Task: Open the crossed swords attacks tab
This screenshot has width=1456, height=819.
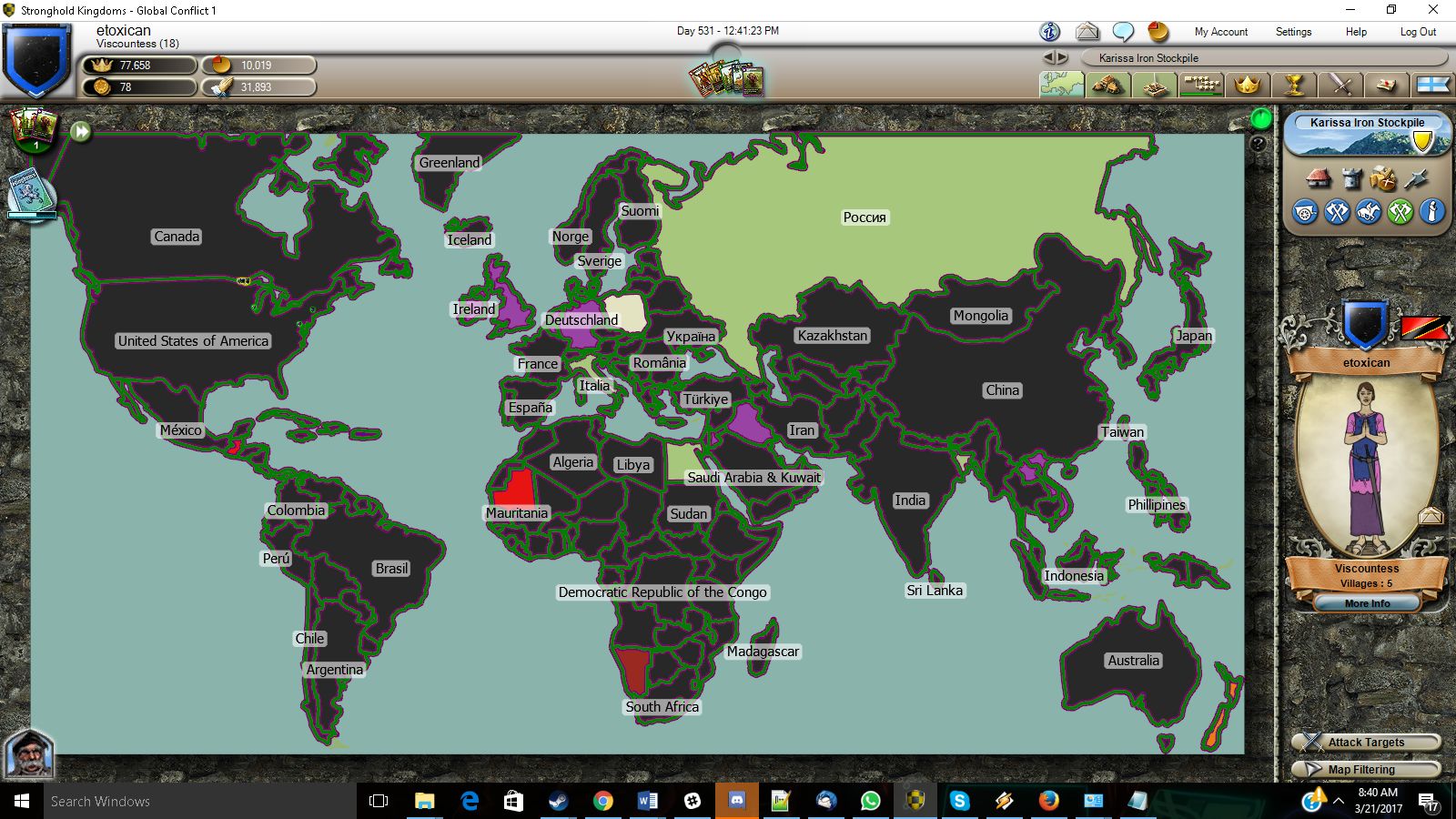Action: coord(1340,85)
